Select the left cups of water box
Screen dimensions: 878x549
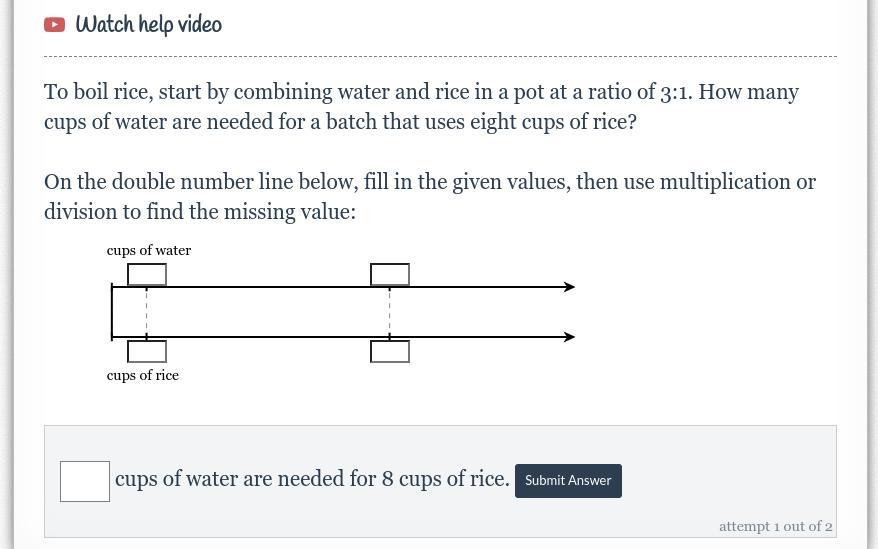(147, 274)
